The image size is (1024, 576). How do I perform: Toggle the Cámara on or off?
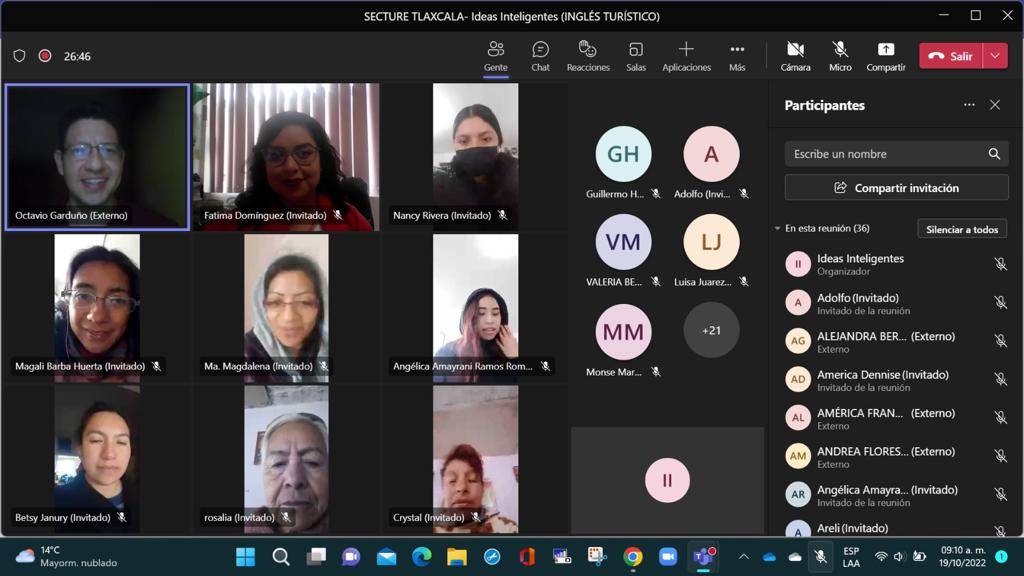click(795, 56)
